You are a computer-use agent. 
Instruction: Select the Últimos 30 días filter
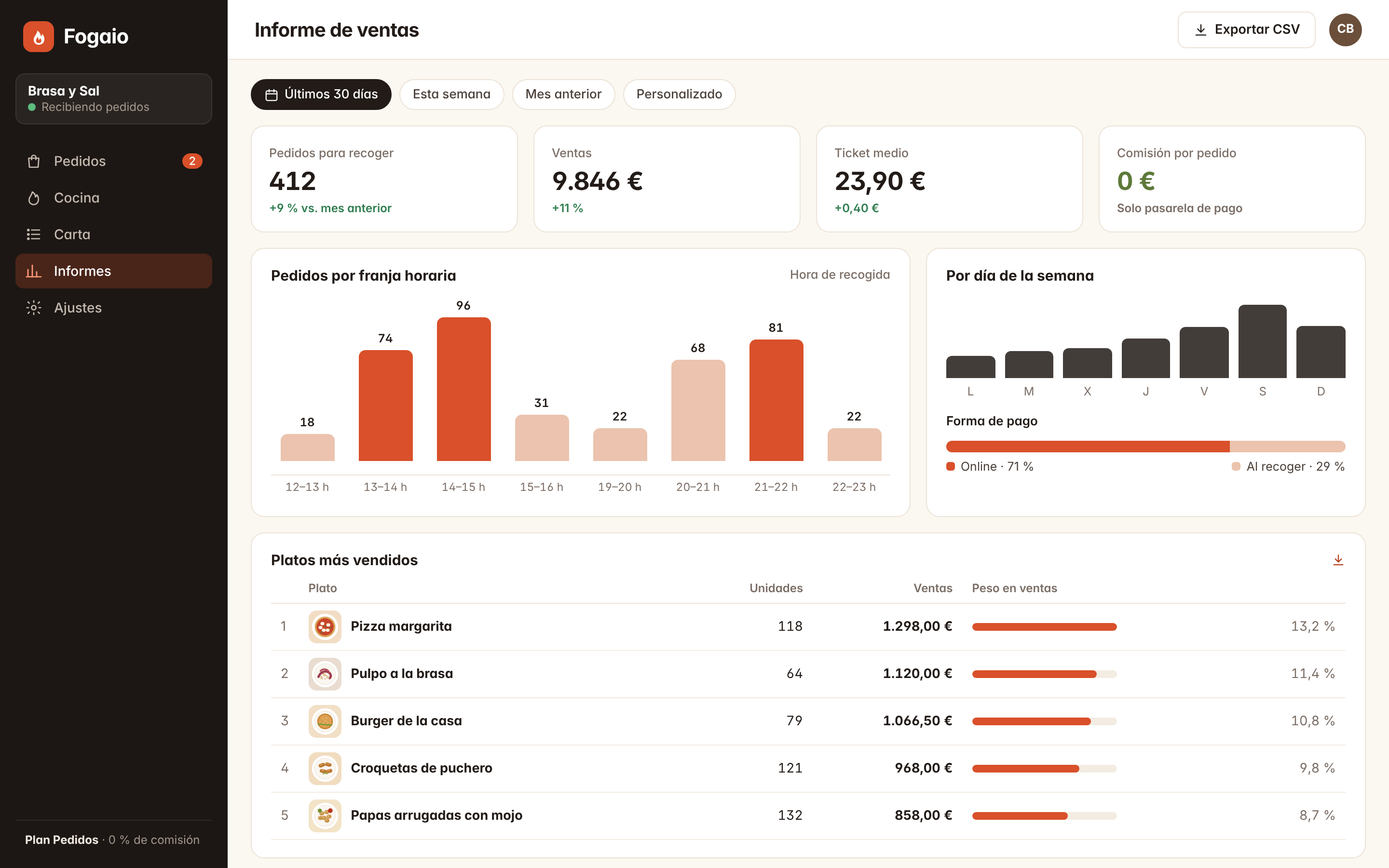321,94
